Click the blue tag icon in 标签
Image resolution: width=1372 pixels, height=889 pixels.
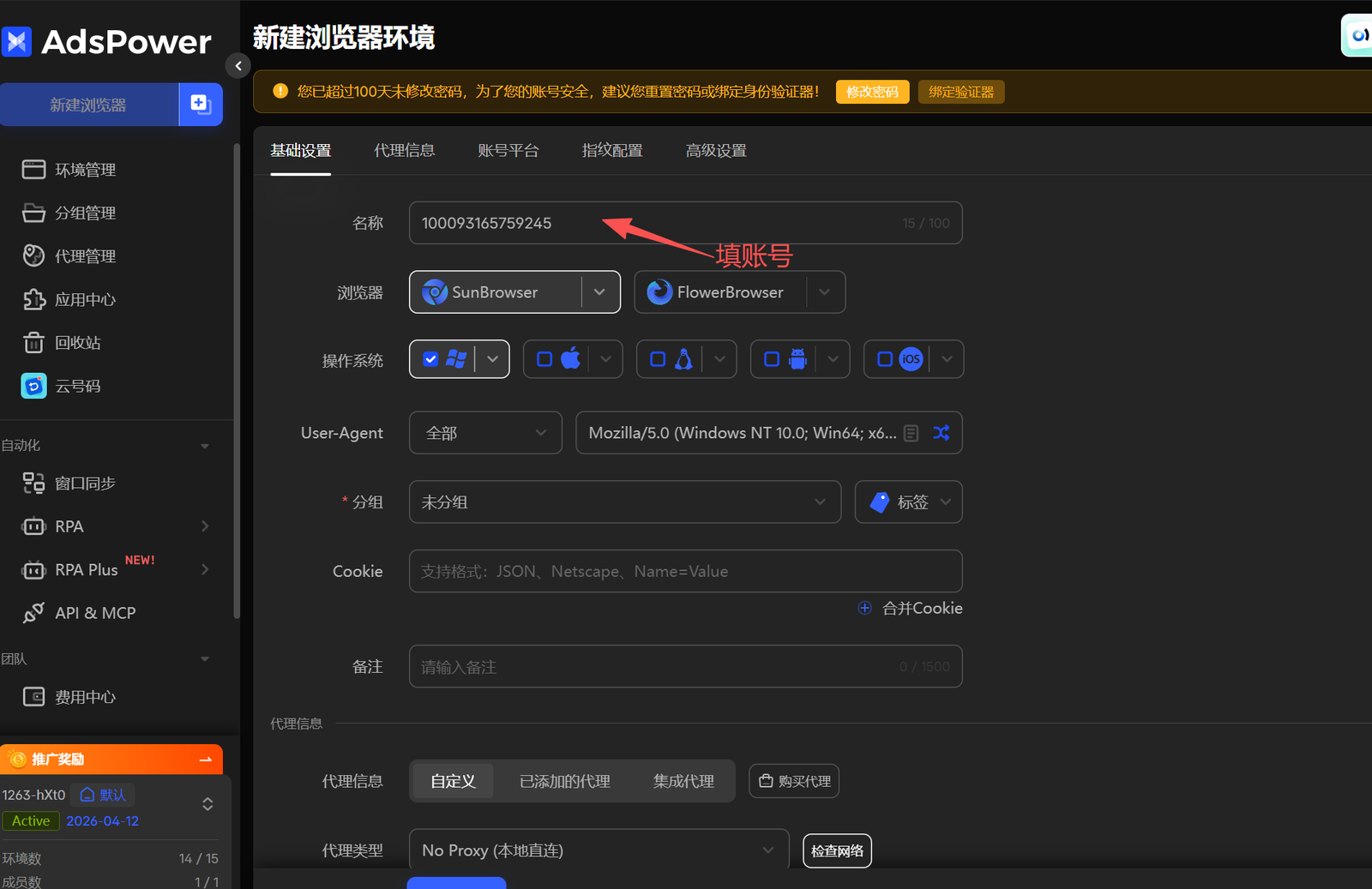[880, 502]
